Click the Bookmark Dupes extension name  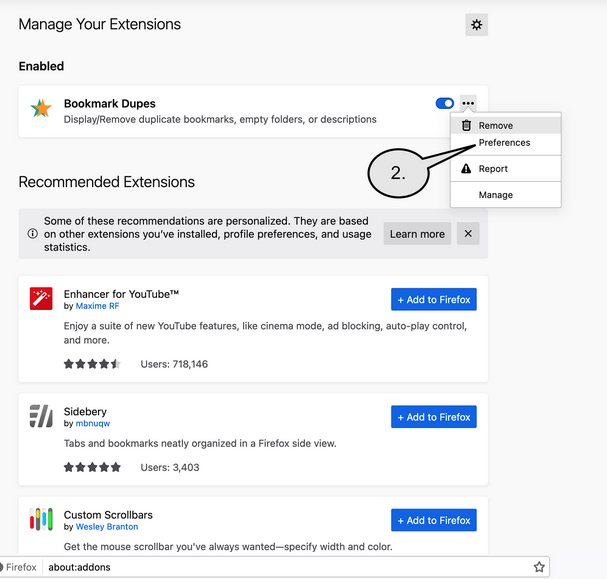click(x=110, y=104)
